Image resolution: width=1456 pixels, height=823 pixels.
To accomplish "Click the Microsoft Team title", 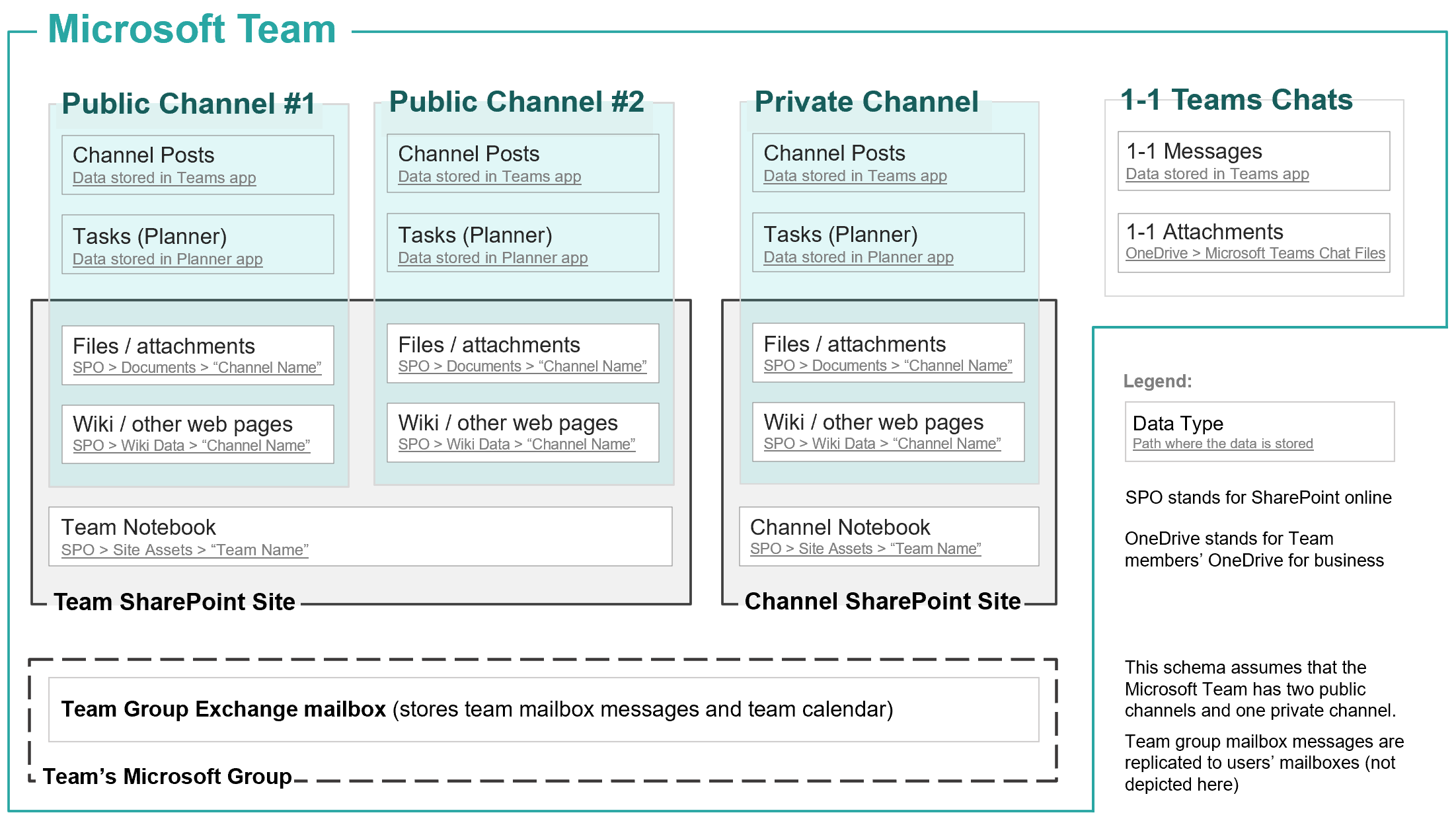I will tap(192, 30).
